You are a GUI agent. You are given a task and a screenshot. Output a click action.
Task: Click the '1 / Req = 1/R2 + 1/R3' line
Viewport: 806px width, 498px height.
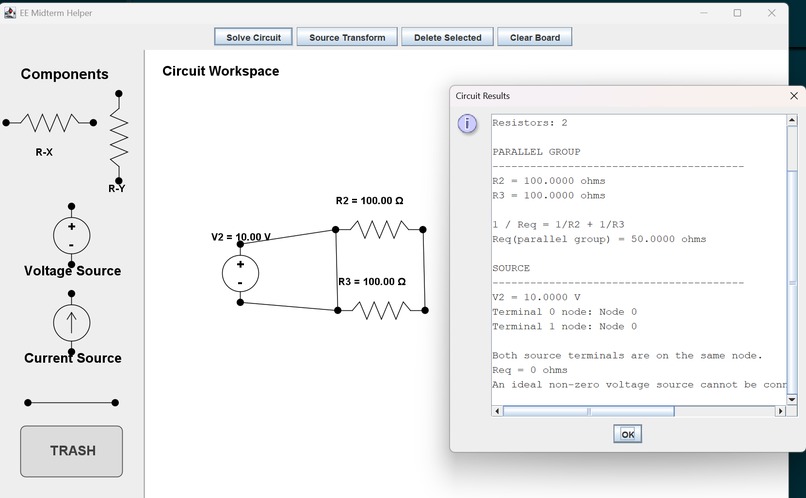558,225
